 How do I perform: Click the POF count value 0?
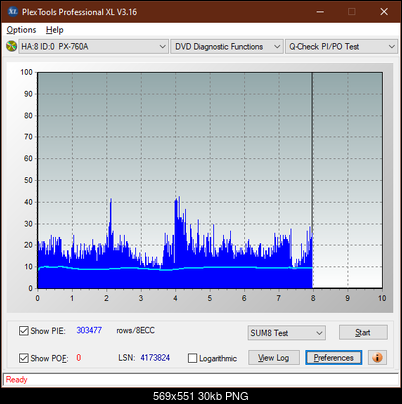pos(79,358)
